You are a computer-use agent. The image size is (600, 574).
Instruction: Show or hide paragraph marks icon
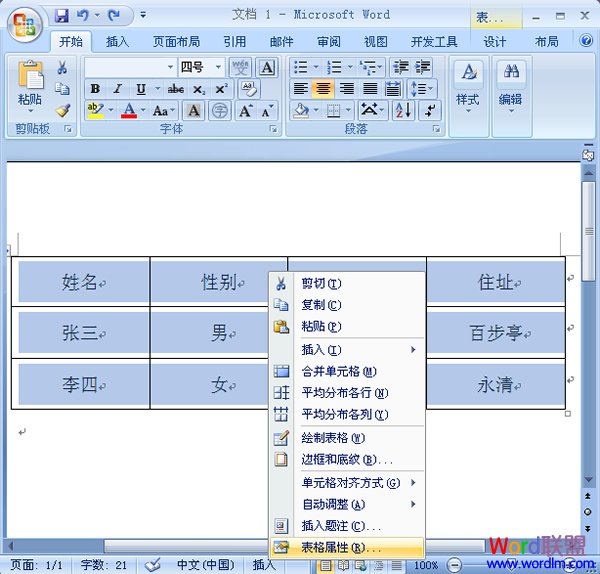pyautogui.click(x=430, y=111)
